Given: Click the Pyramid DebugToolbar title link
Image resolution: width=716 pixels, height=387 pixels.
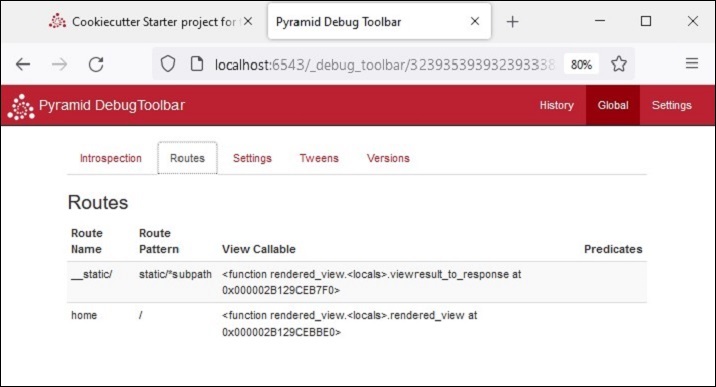Looking at the screenshot, I should point(112,105).
